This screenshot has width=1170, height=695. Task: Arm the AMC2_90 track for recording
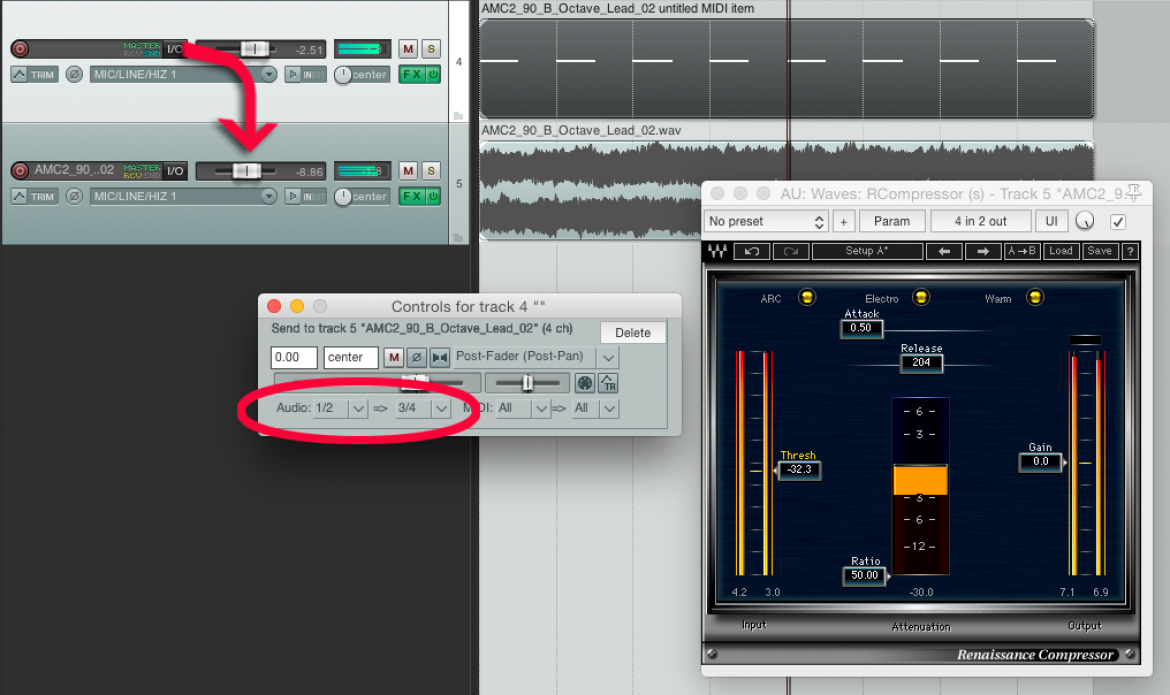[20, 171]
